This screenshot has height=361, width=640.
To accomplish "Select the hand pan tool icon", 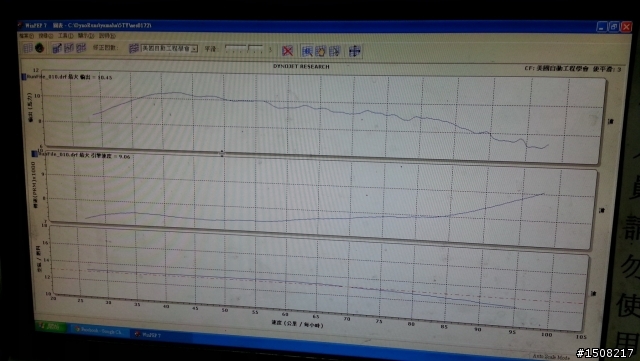I will [x=320, y=51].
